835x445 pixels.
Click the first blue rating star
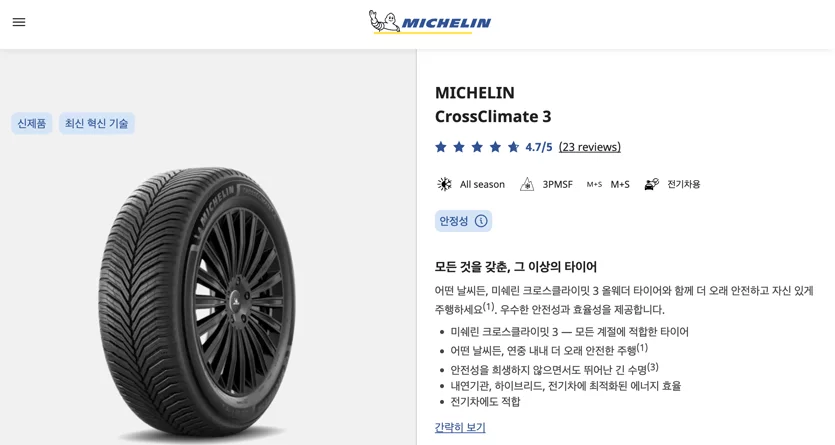point(441,147)
